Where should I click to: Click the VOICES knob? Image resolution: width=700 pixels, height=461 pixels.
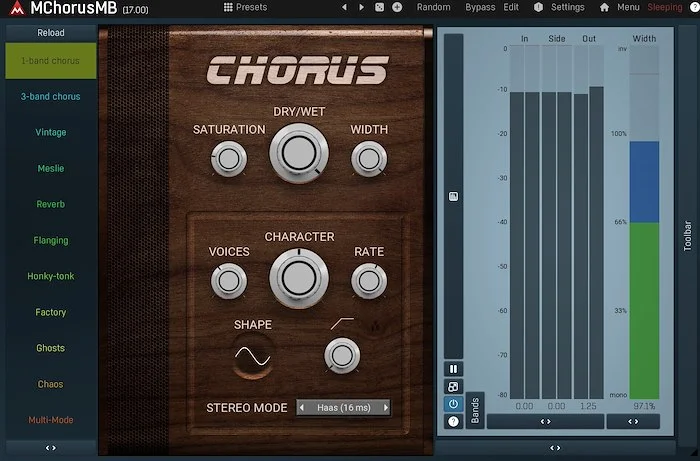(229, 281)
